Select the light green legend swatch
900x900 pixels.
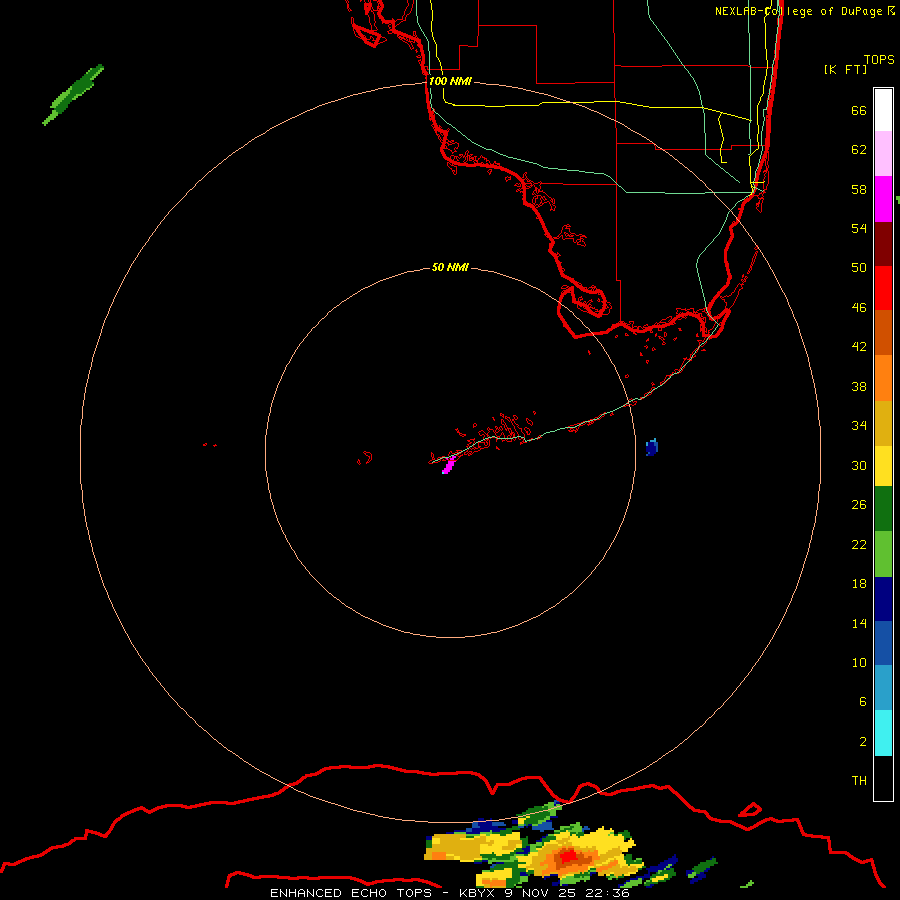[883, 553]
